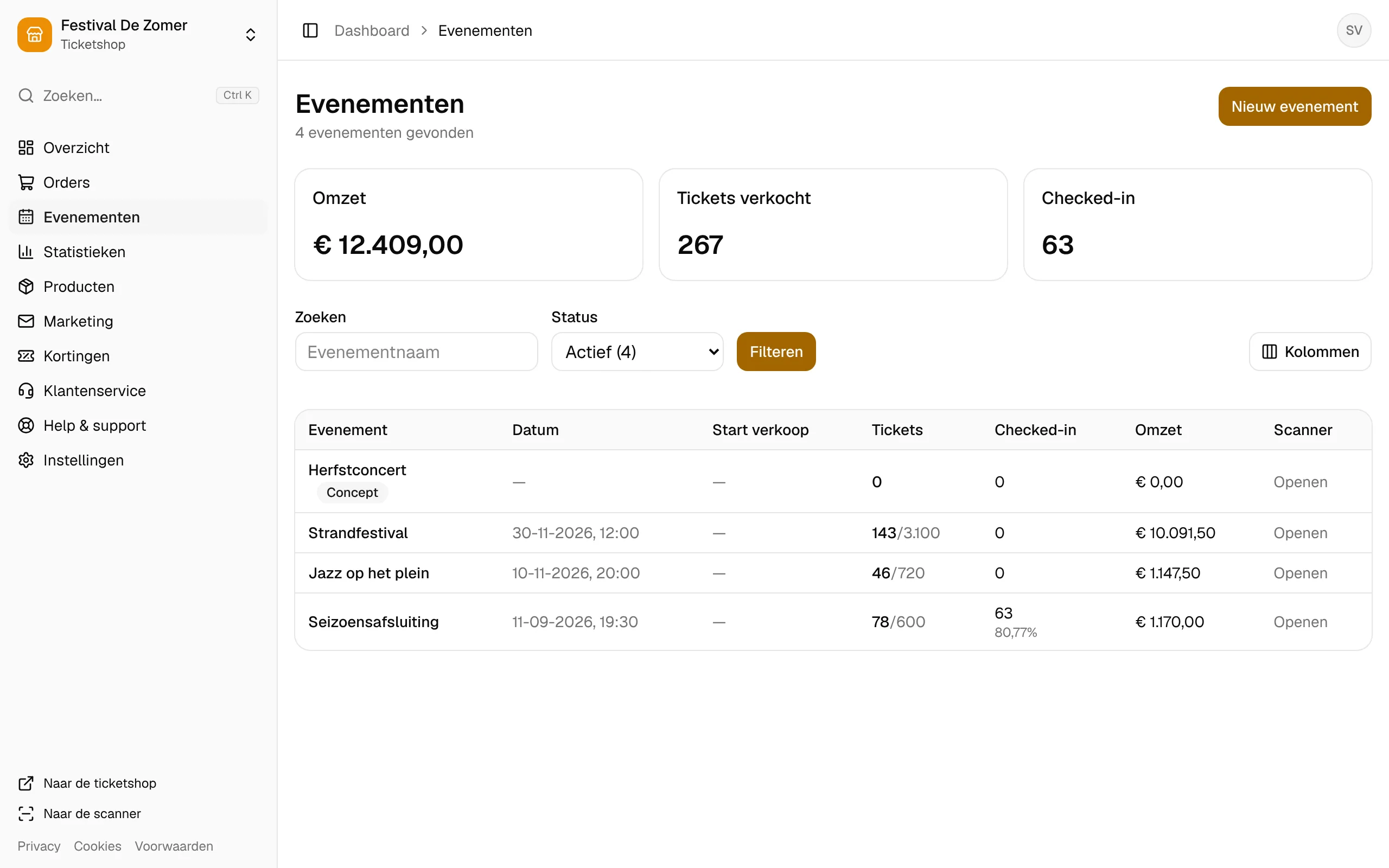
Task: Click the Marketing envelope icon
Action: coord(26,322)
